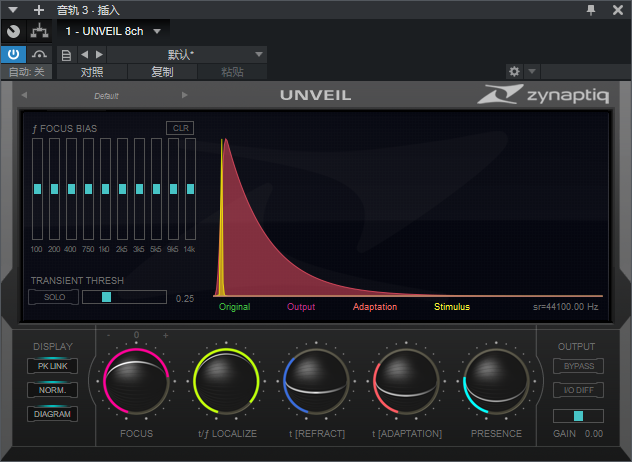Click the transient threshold slider
Viewport: 632px width, 462px height.
[x=125, y=297]
